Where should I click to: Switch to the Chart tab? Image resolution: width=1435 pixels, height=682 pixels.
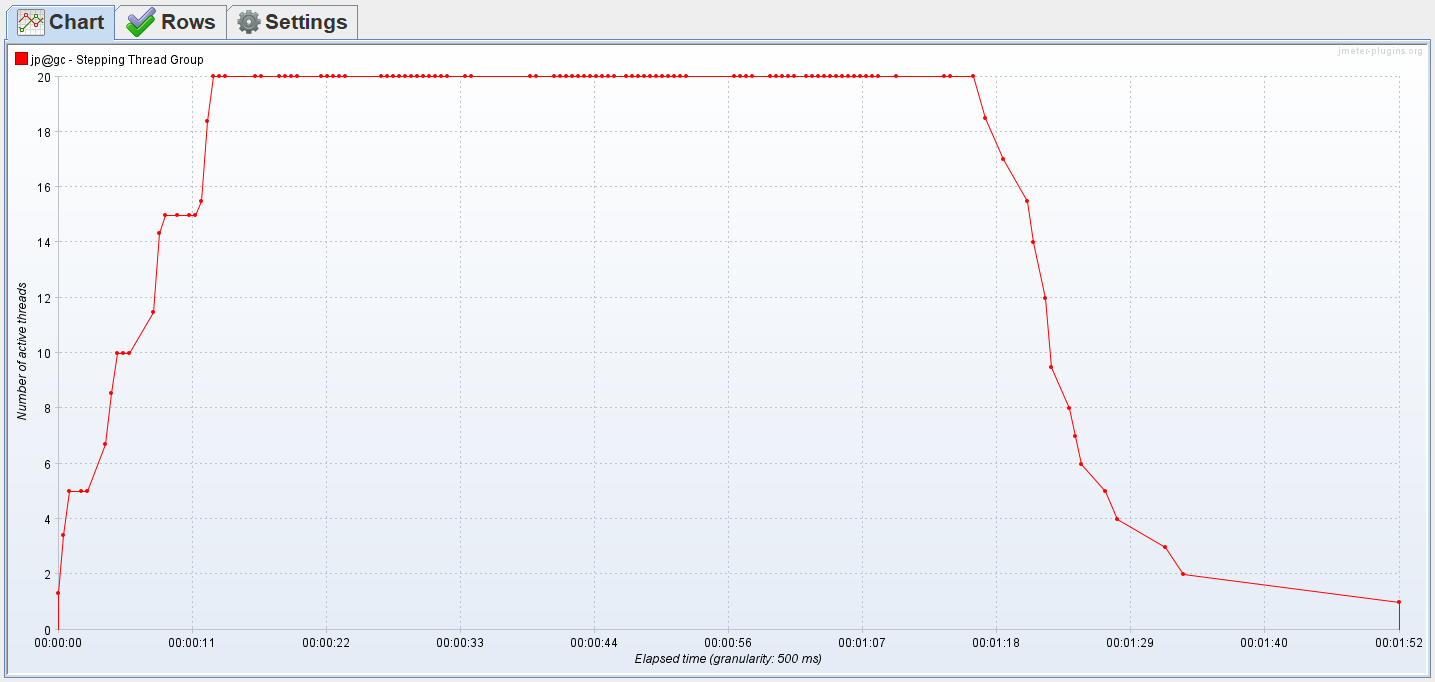coord(60,22)
